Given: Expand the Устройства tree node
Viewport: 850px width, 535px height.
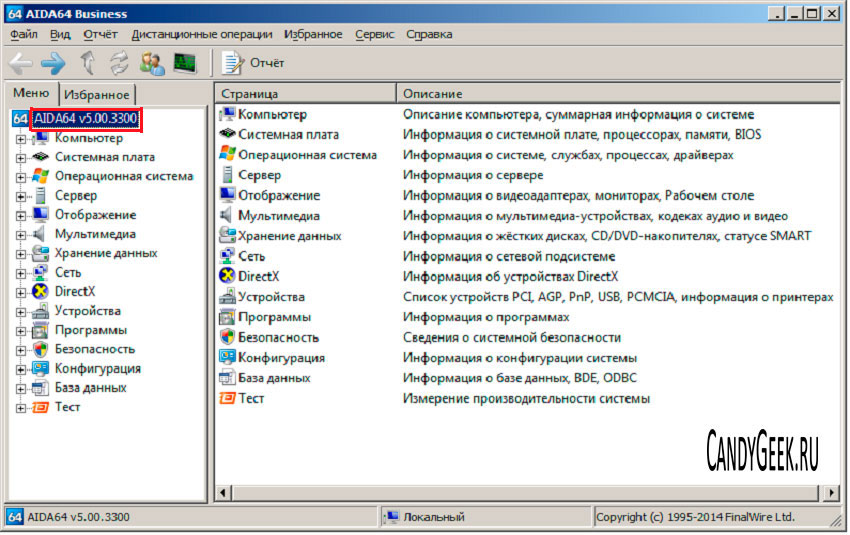Looking at the screenshot, I should 21,312.
